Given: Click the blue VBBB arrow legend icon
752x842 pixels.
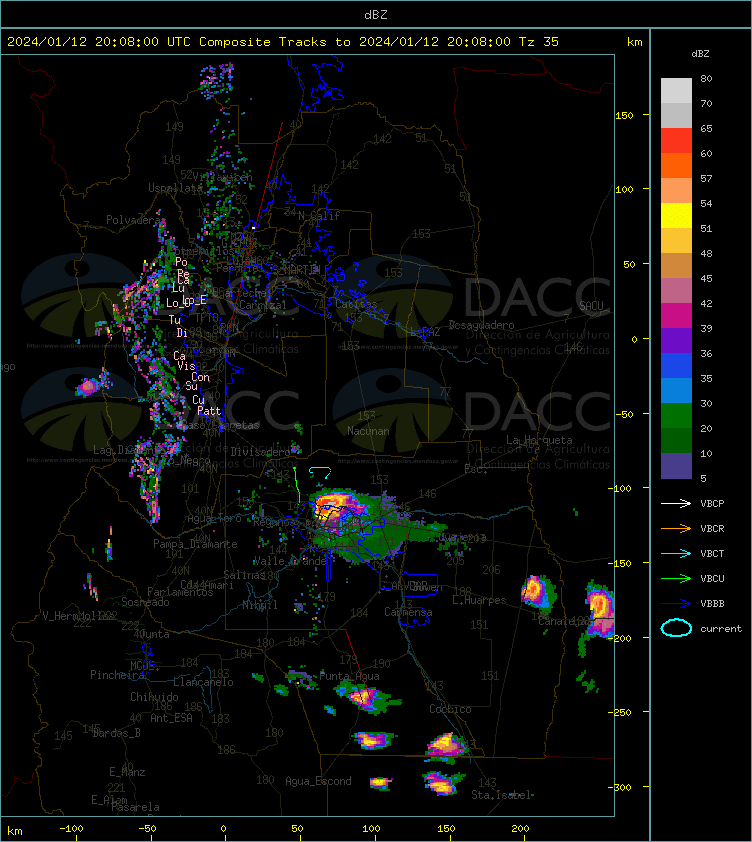Looking at the screenshot, I should click(x=676, y=603).
